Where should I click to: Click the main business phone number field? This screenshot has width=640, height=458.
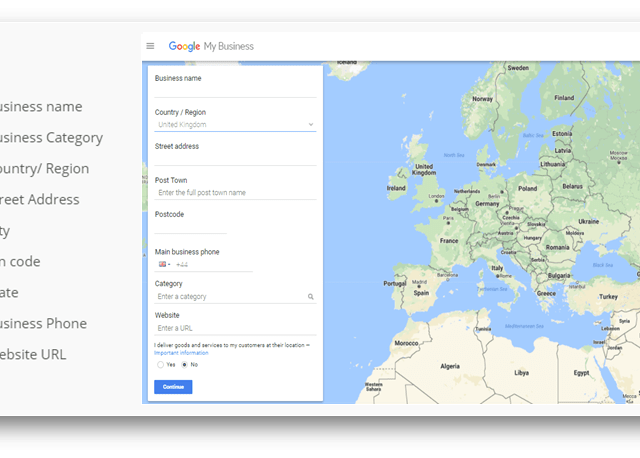coord(213,265)
